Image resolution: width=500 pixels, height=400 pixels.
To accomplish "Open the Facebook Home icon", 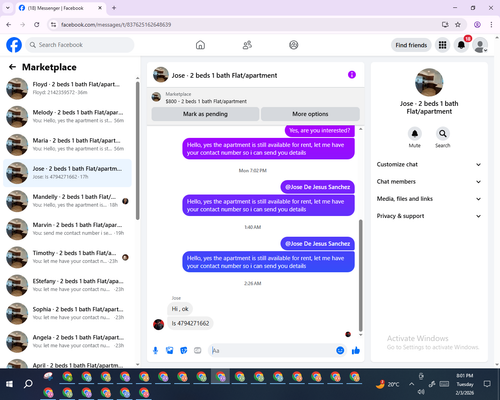I will coord(200,45).
